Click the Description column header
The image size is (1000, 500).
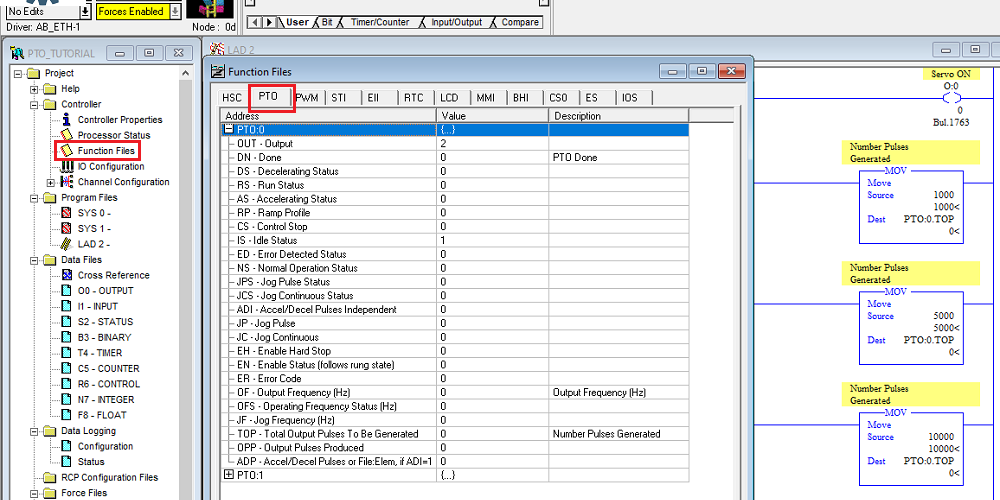(619, 116)
